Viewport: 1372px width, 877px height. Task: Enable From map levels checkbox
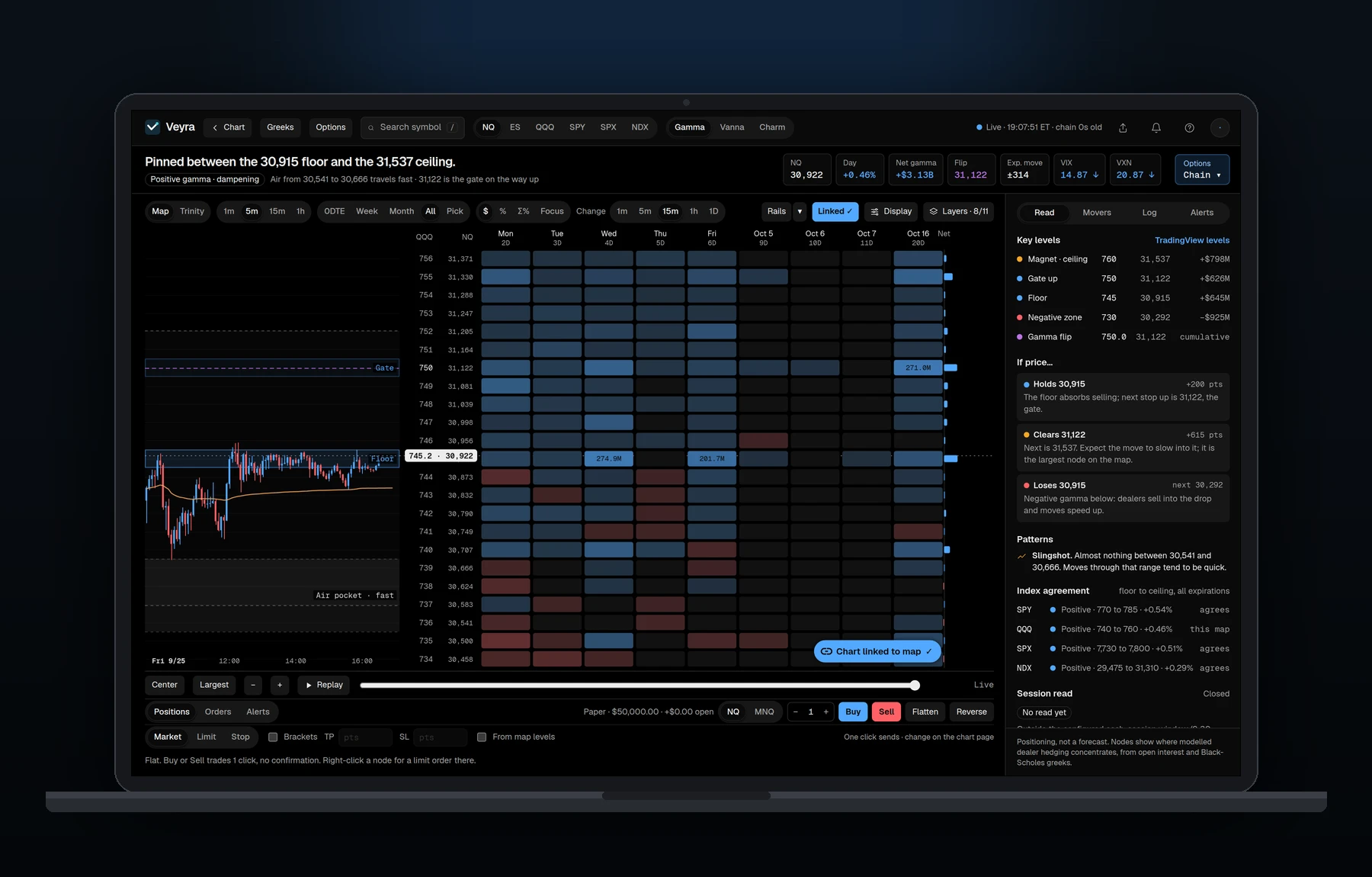pyautogui.click(x=482, y=737)
